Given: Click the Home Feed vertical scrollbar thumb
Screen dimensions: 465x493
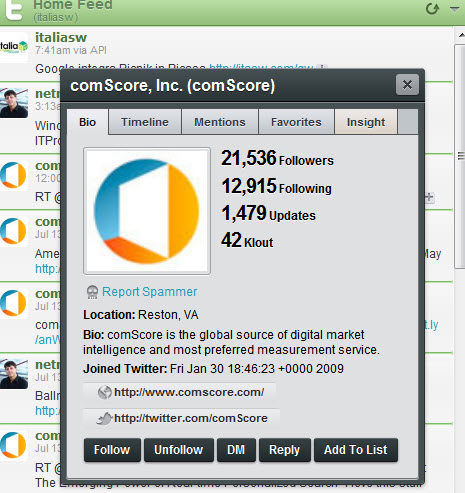Looking at the screenshot, I should tap(460, 156).
